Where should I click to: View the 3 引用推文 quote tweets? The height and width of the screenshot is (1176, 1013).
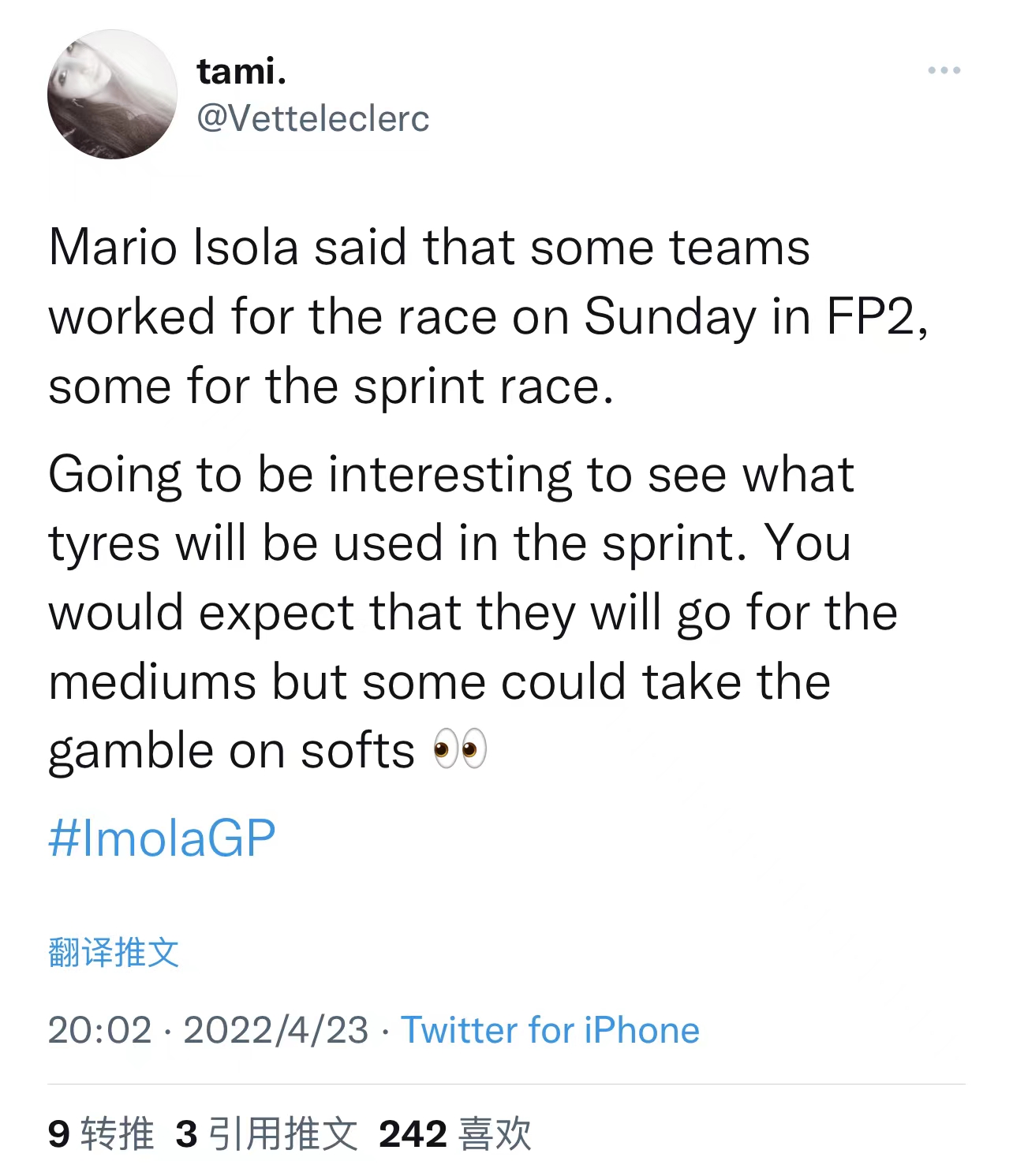(266, 1134)
